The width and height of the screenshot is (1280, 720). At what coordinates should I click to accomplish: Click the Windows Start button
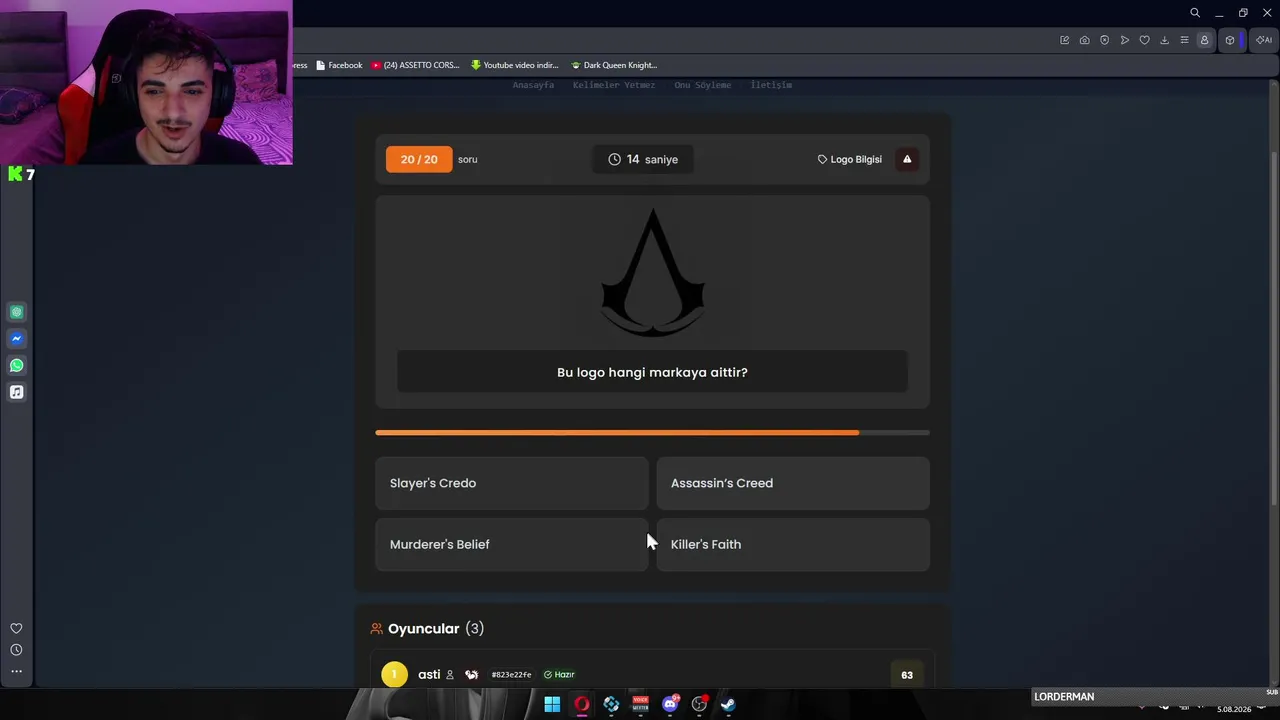(552, 704)
